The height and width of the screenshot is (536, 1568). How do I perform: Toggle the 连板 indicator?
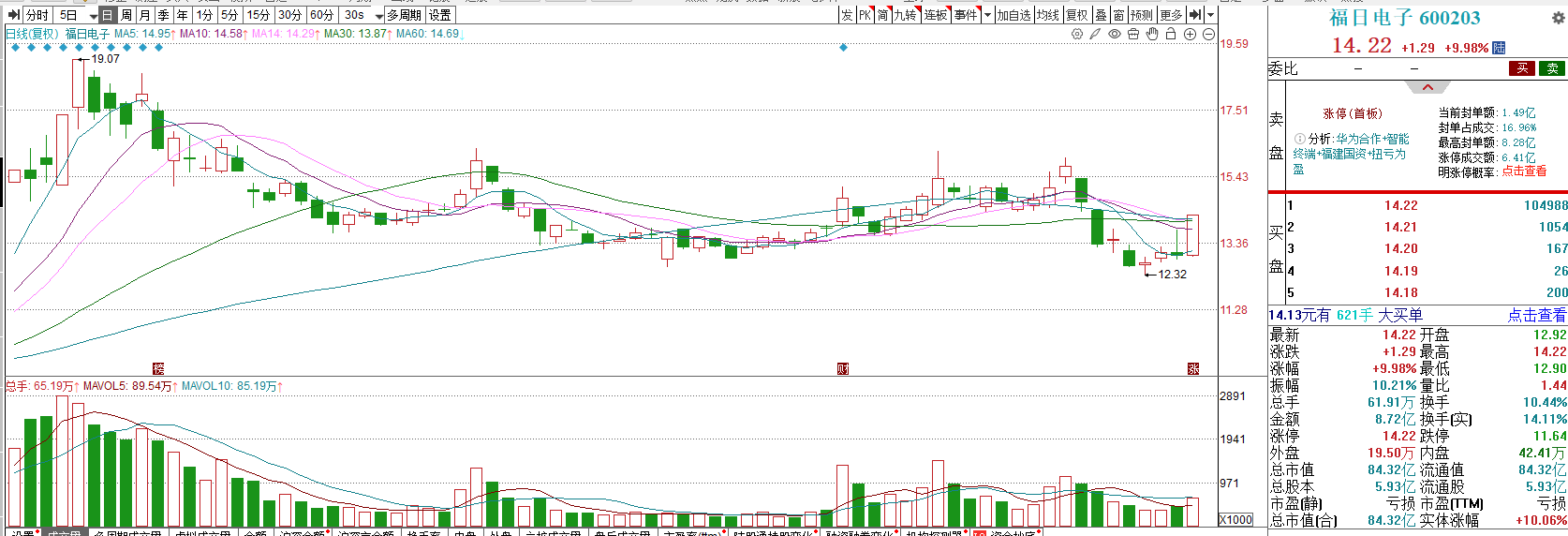coord(936,15)
